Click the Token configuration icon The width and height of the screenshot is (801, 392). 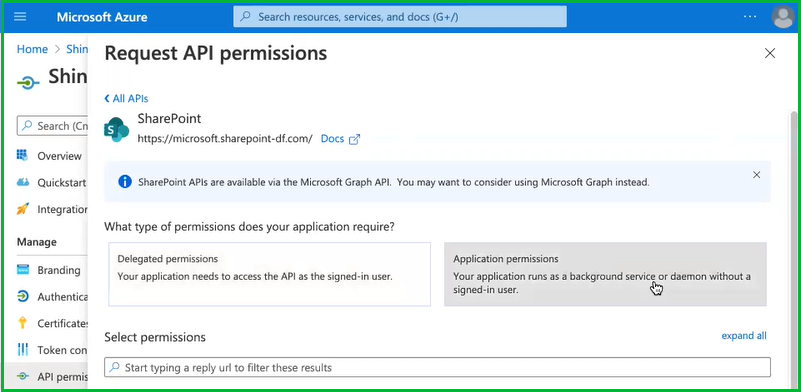pyautogui.click(x=22, y=350)
